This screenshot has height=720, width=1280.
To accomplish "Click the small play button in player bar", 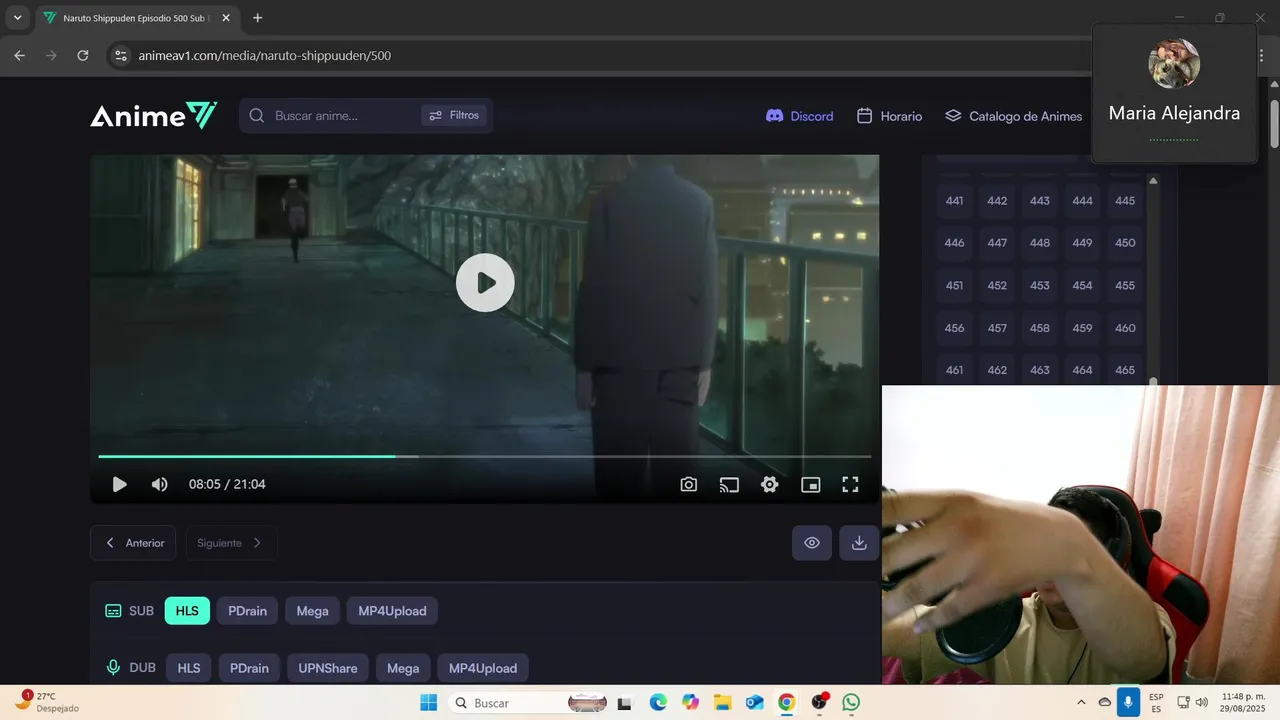I will pos(119,484).
